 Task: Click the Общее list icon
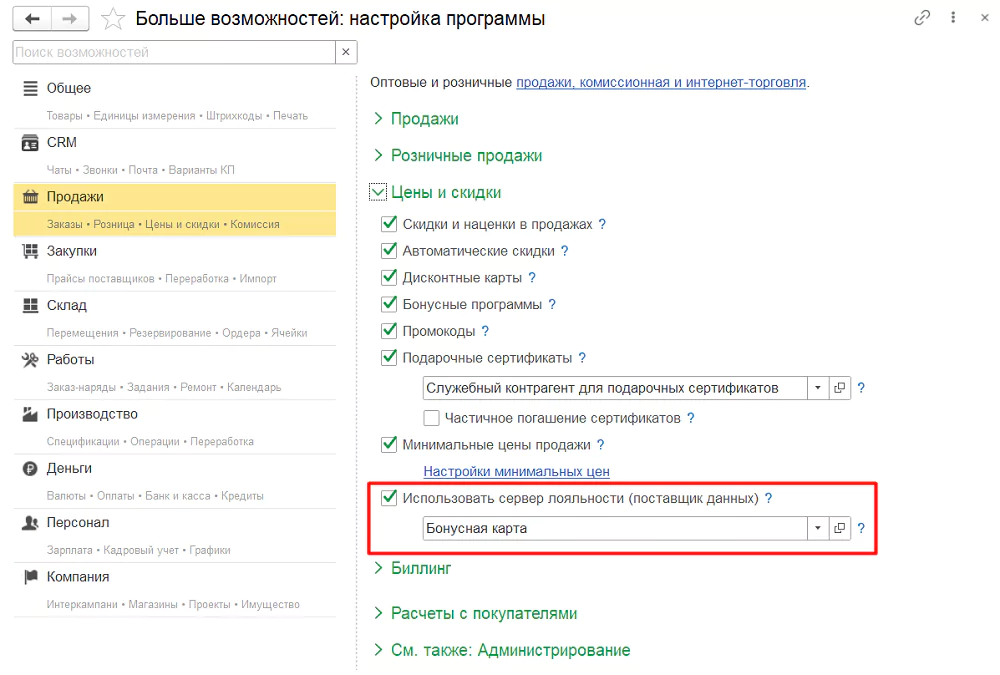tap(30, 88)
